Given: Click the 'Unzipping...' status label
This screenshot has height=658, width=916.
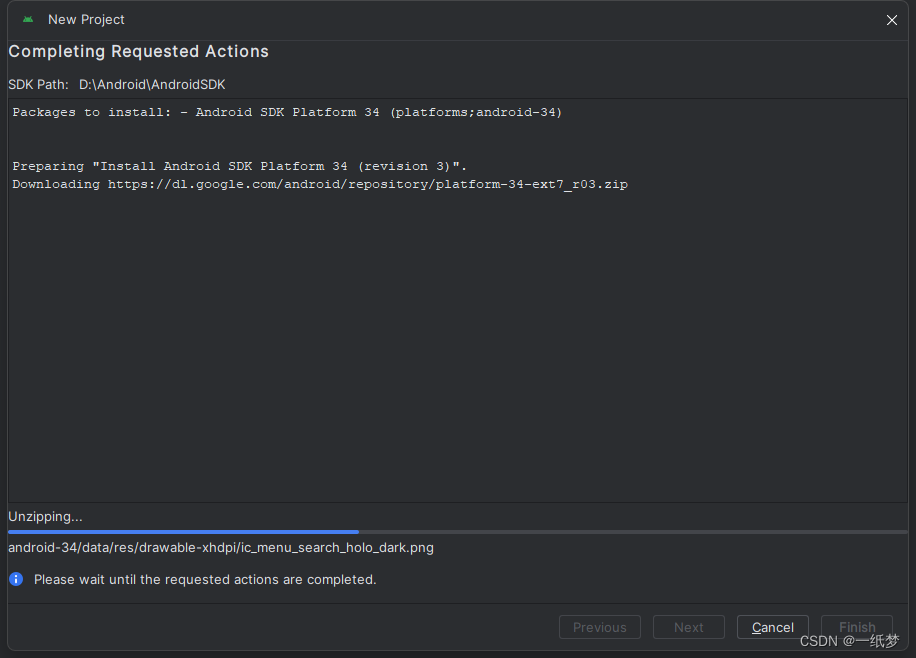Looking at the screenshot, I should point(45,517).
